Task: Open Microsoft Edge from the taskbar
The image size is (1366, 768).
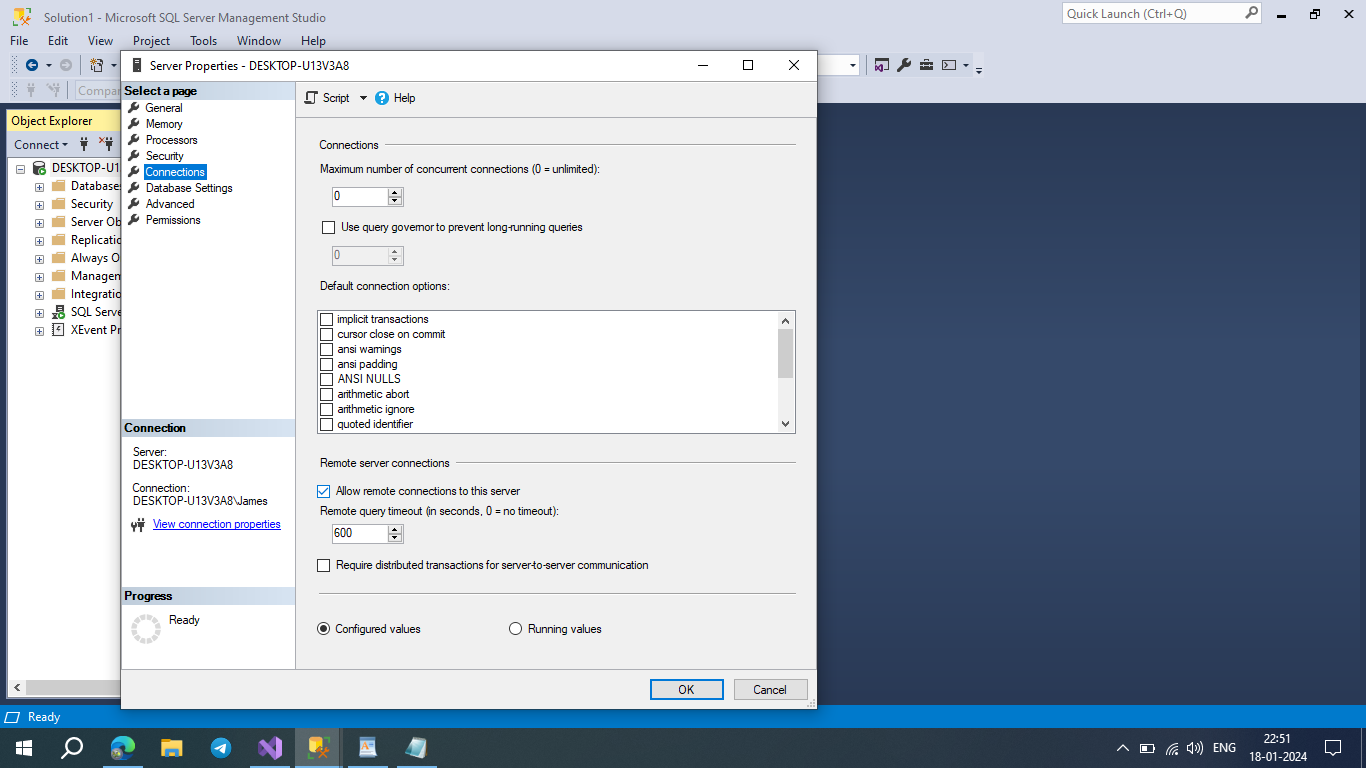Action: click(x=123, y=747)
